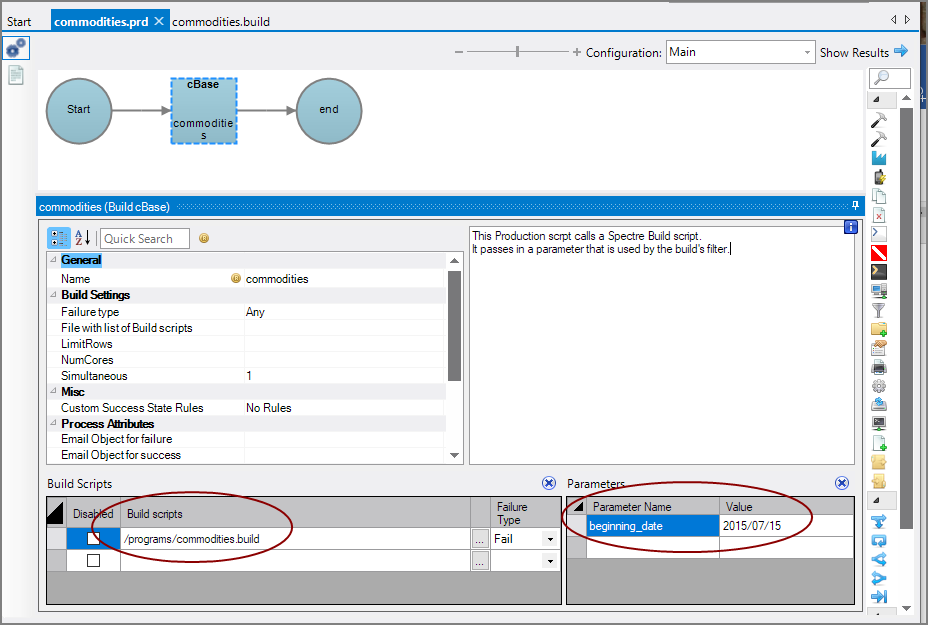Switch to categorized property view icon
Image resolution: width=928 pixels, height=625 pixels.
tap(59, 238)
